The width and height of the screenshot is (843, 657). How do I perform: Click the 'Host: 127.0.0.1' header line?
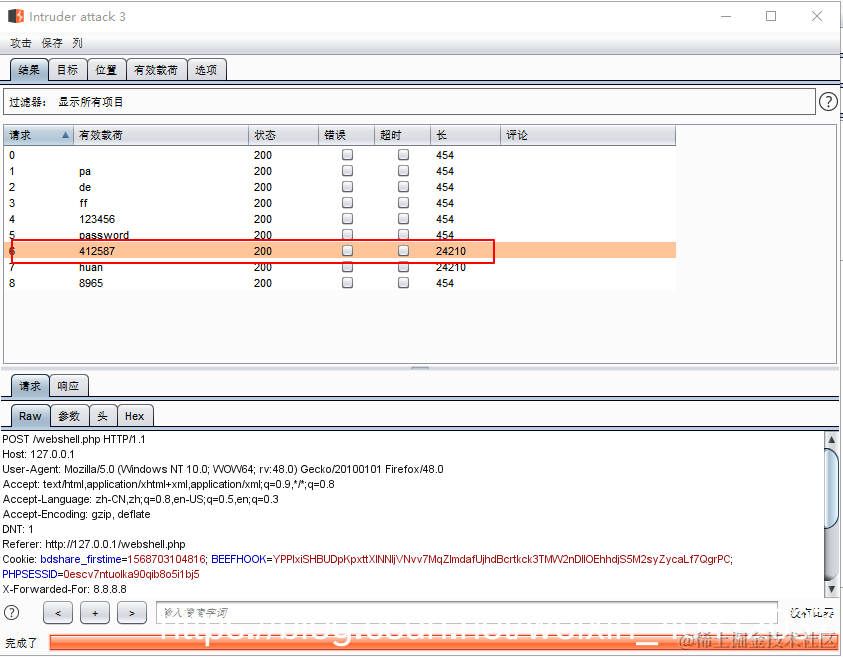click(38, 454)
